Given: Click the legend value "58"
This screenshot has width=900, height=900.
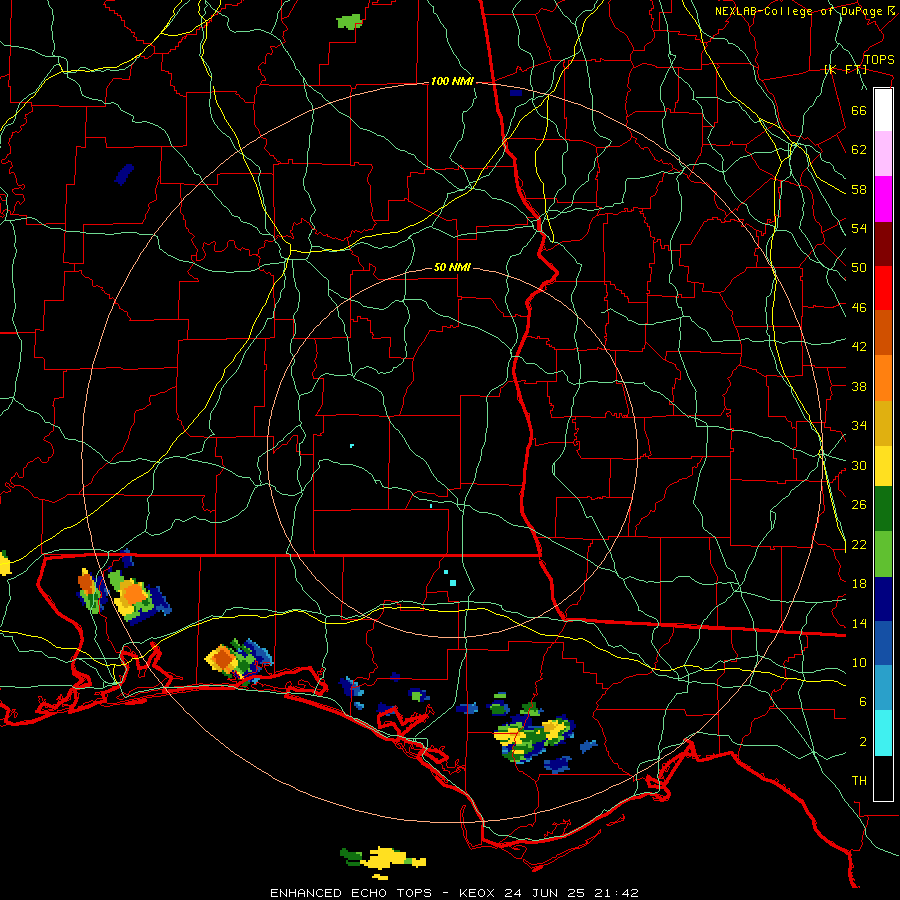Looking at the screenshot, I should [859, 189].
